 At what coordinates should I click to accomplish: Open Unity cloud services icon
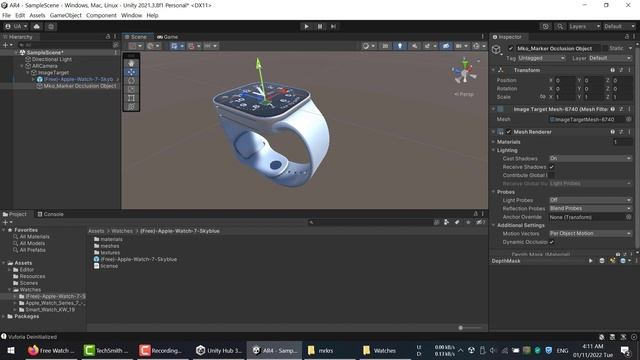pyautogui.click(x=36, y=27)
